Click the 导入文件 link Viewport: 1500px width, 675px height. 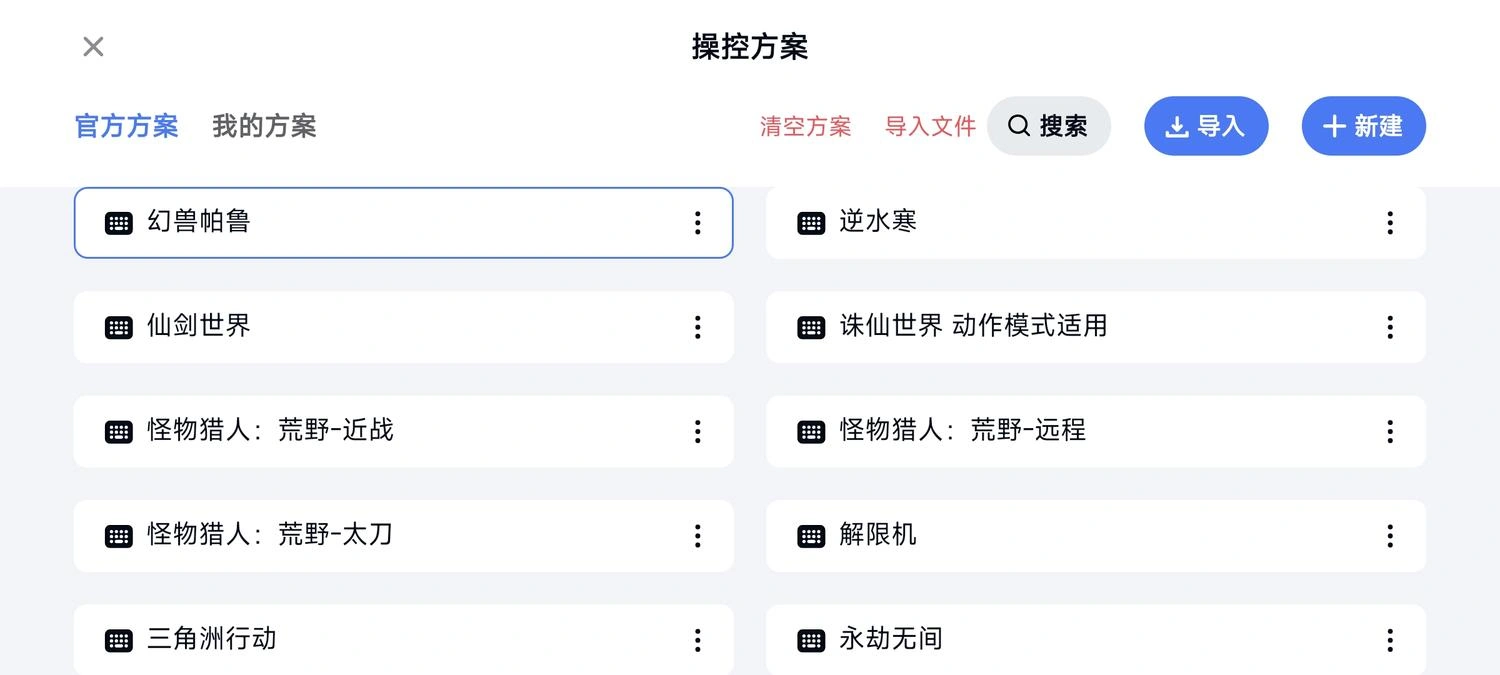[930, 126]
